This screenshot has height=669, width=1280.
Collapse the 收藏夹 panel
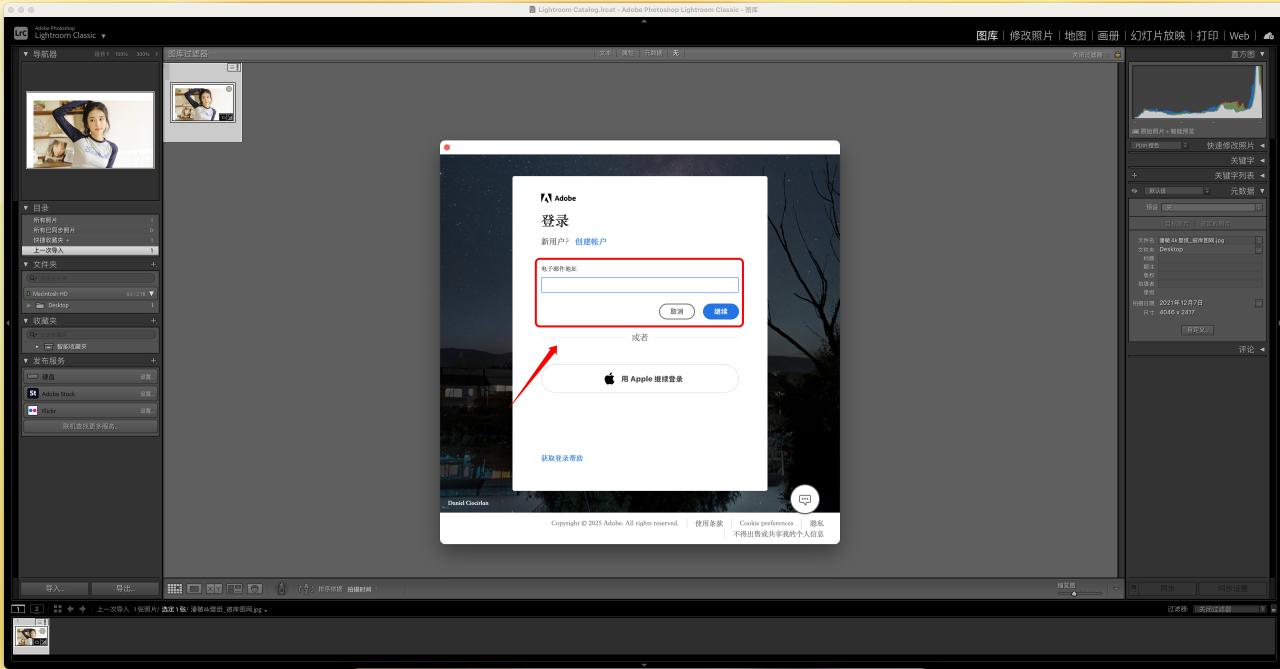[x=26, y=320]
